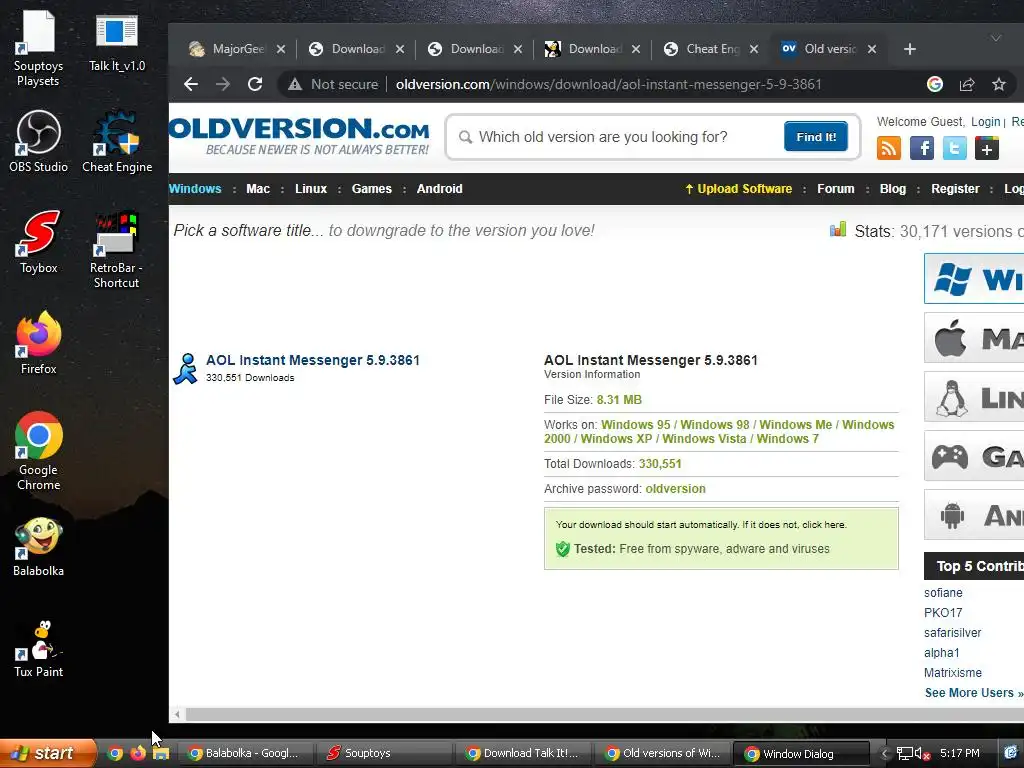Viewport: 1024px width, 768px height.
Task: Click the 'click here' manual download text
Action: 824,524
